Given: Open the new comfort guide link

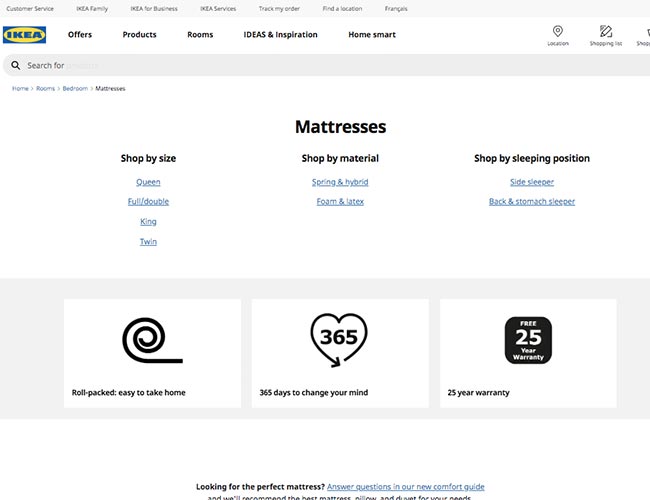Looking at the screenshot, I should 405,487.
